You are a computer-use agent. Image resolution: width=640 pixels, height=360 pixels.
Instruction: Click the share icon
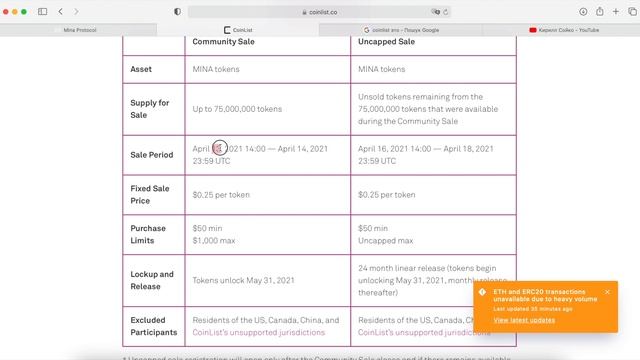[600, 11]
